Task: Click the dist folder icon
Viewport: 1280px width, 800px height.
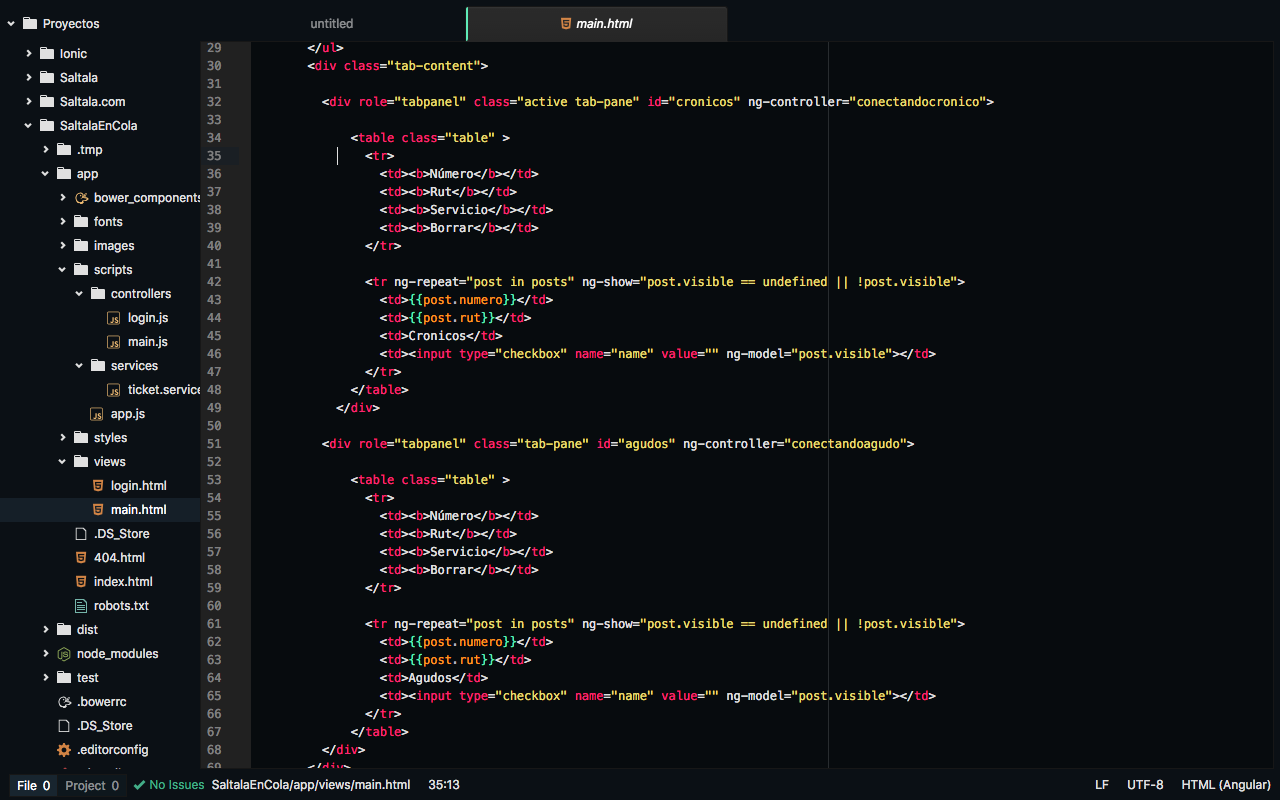Action: point(64,629)
